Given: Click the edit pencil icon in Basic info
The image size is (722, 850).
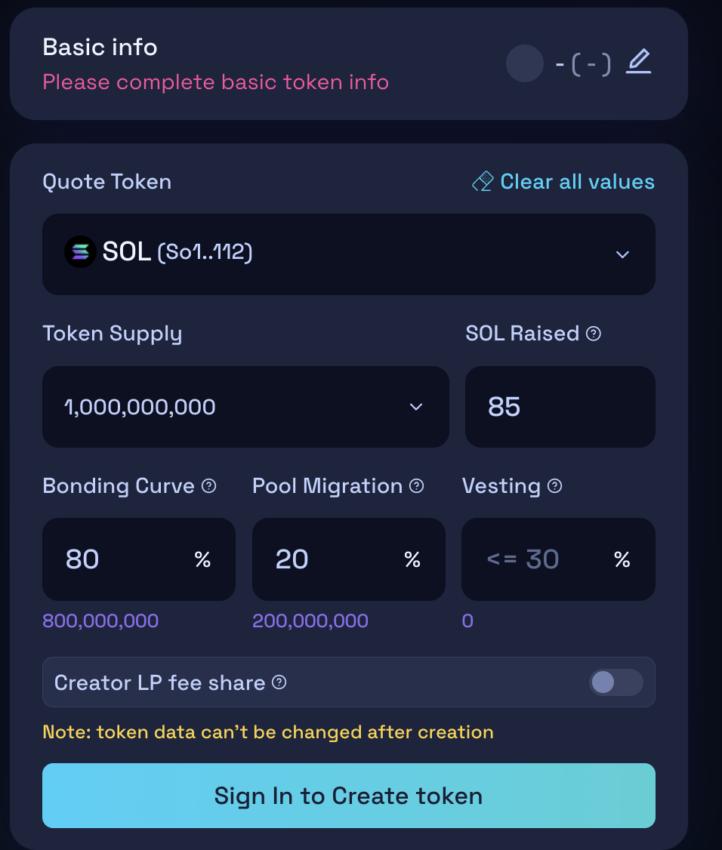Looking at the screenshot, I should tap(638, 61).
